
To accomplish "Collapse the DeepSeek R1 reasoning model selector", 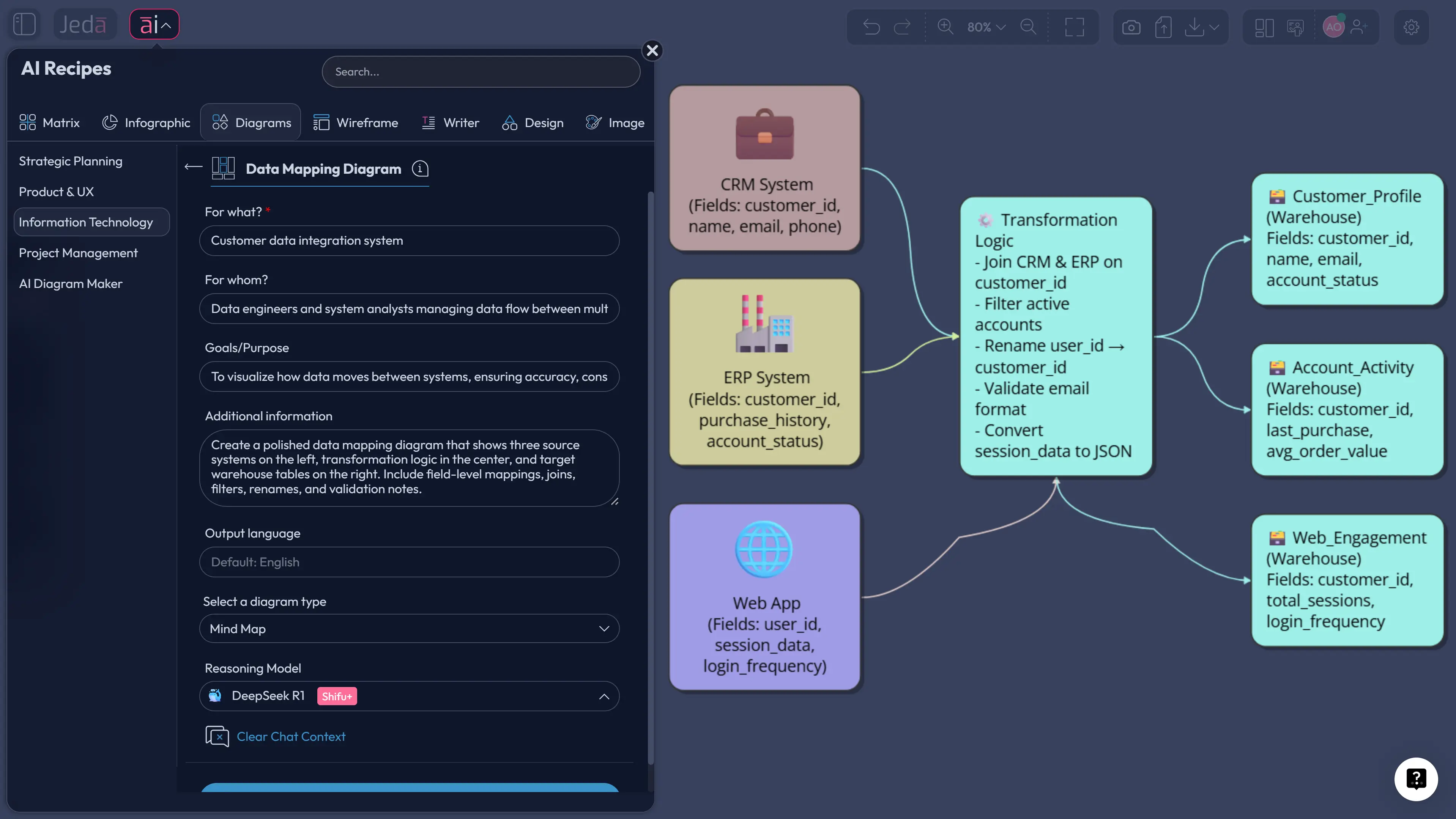I will [x=604, y=696].
